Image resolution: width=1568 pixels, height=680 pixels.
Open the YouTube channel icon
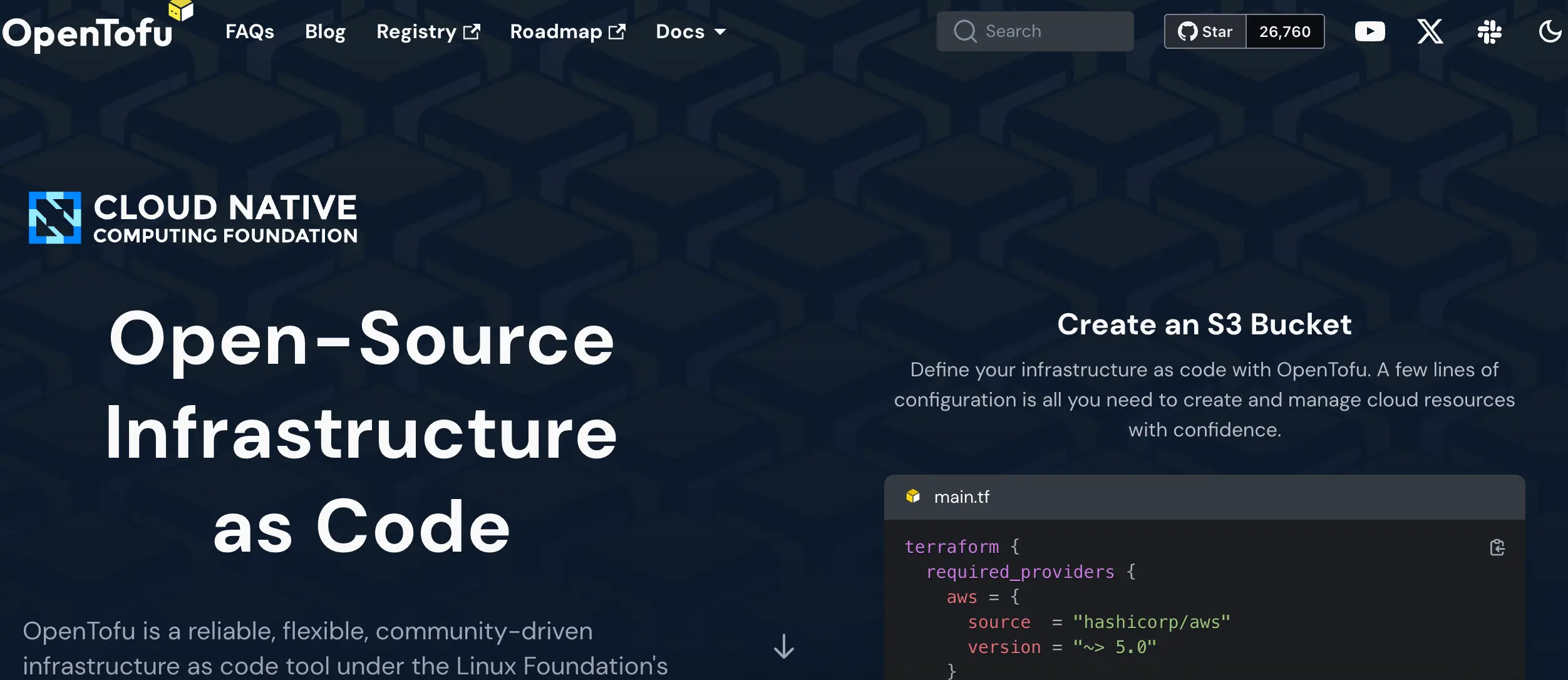coord(1369,31)
